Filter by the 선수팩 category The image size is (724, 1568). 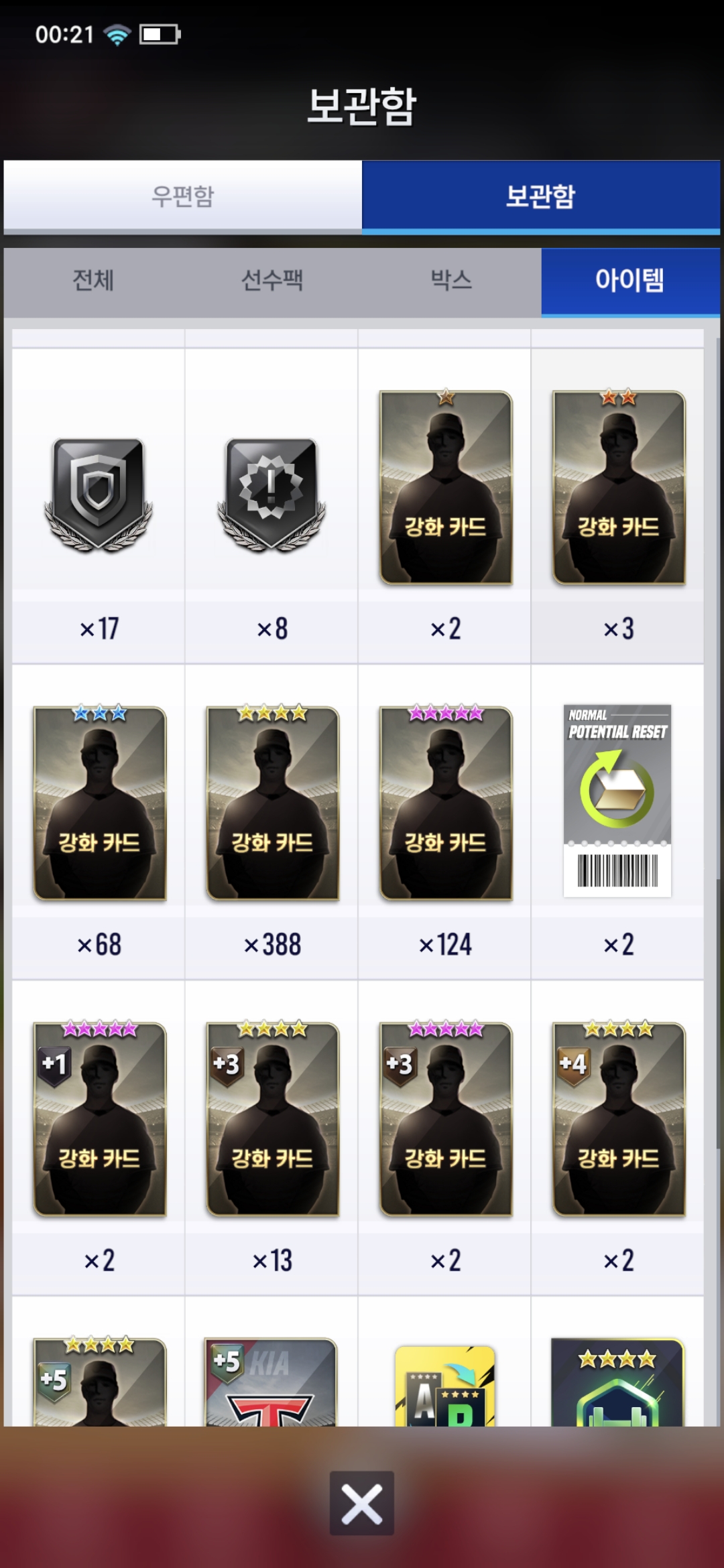click(x=272, y=280)
